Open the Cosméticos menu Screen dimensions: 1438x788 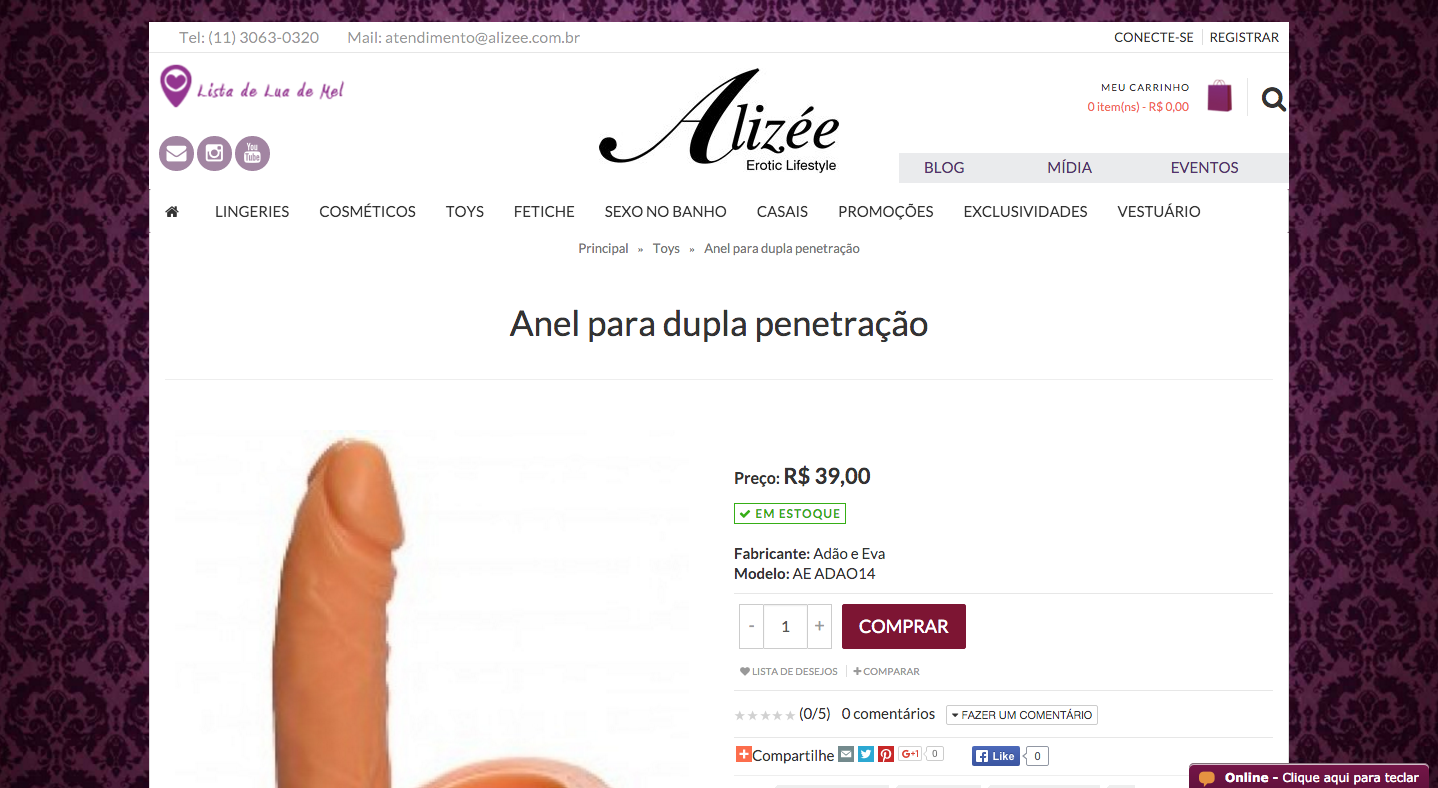point(367,212)
